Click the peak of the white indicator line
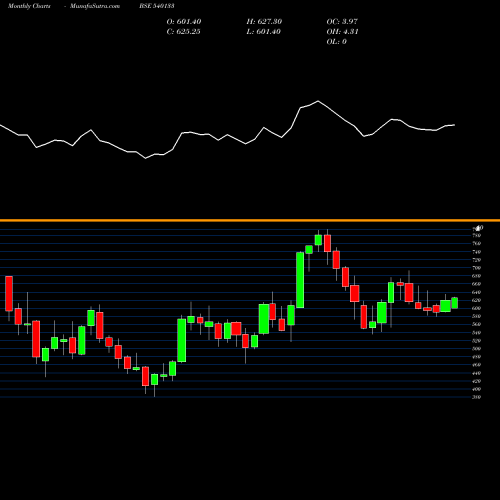Image resolution: width=500 pixels, height=500 pixels. tap(318, 101)
